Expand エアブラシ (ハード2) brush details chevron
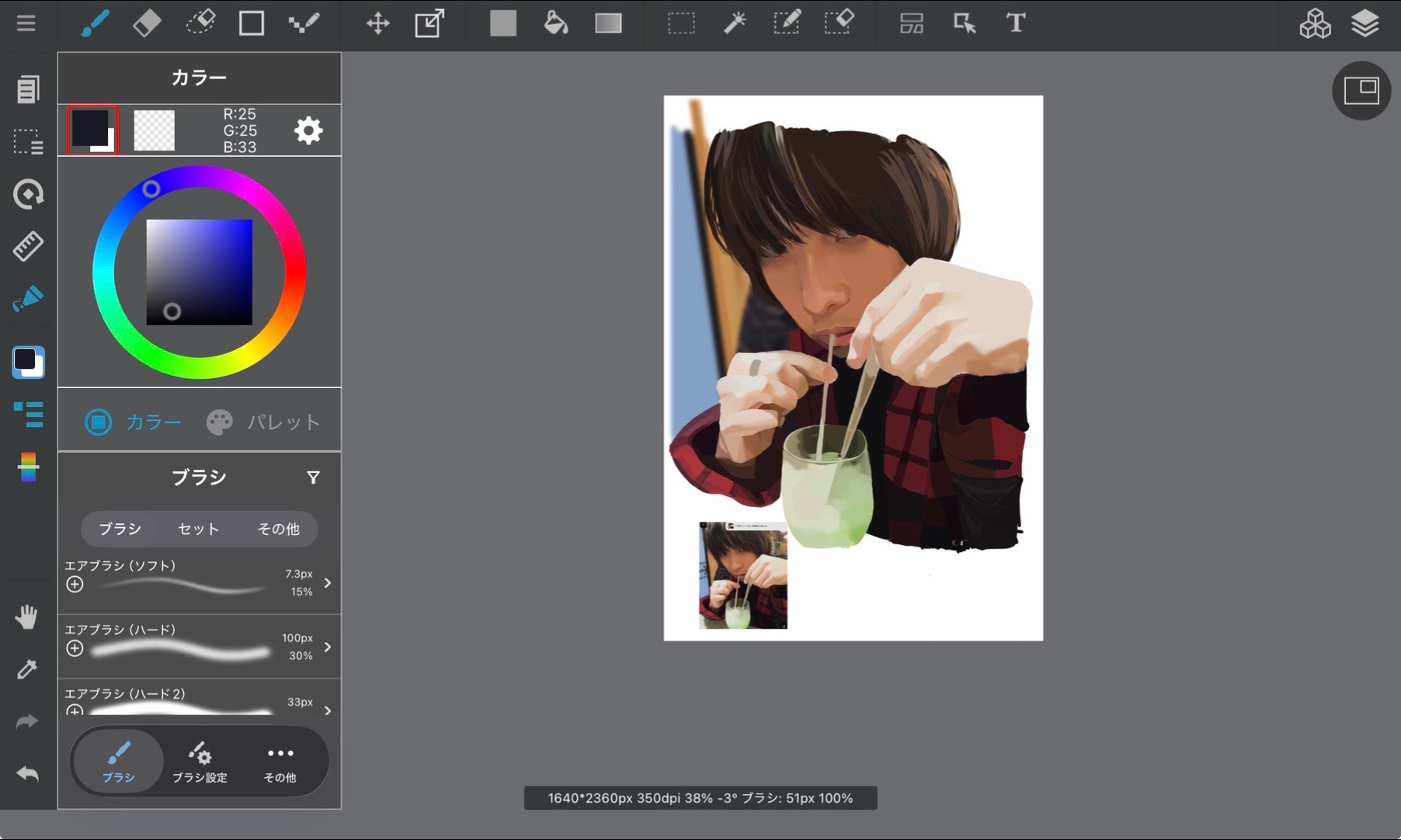This screenshot has height=840, width=1401. coord(328,710)
